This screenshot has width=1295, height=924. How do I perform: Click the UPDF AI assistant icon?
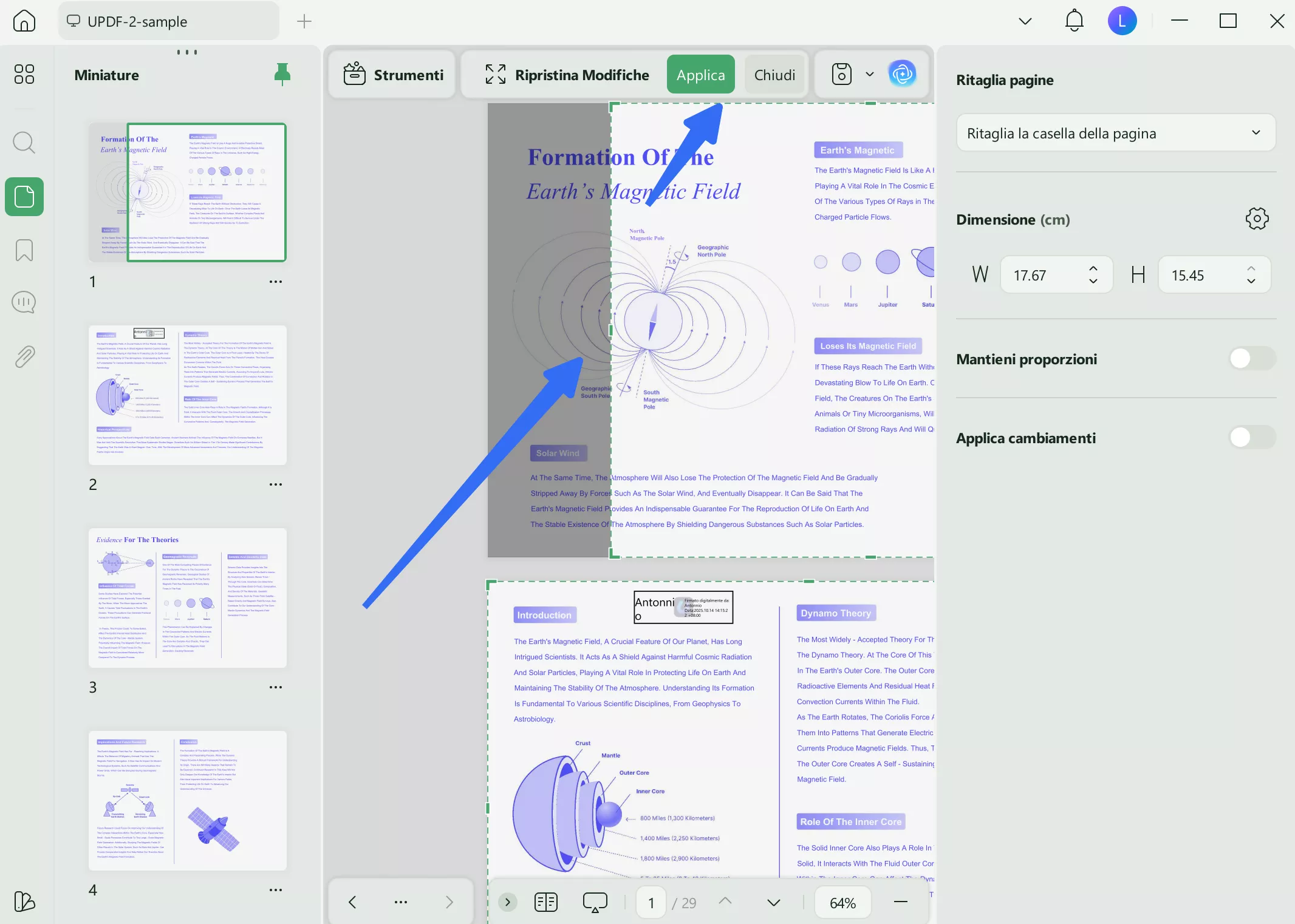(902, 75)
